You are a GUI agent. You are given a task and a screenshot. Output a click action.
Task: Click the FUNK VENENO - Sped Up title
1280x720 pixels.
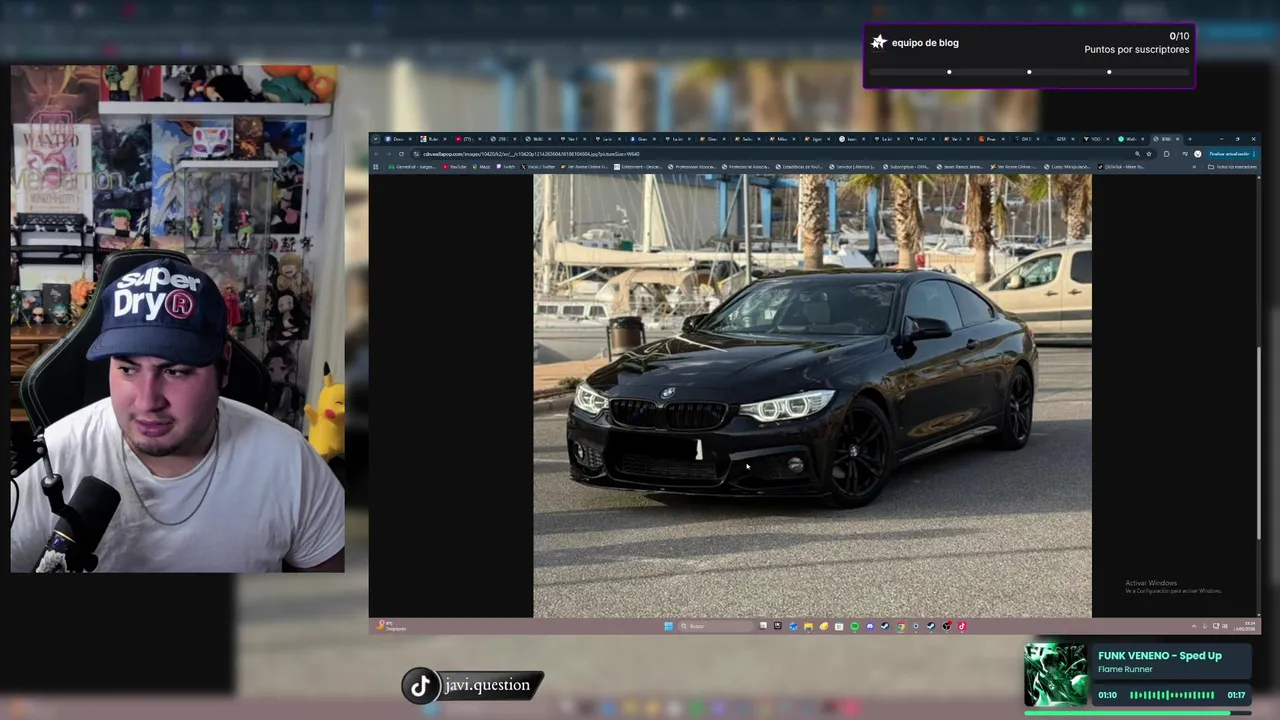click(1160, 656)
